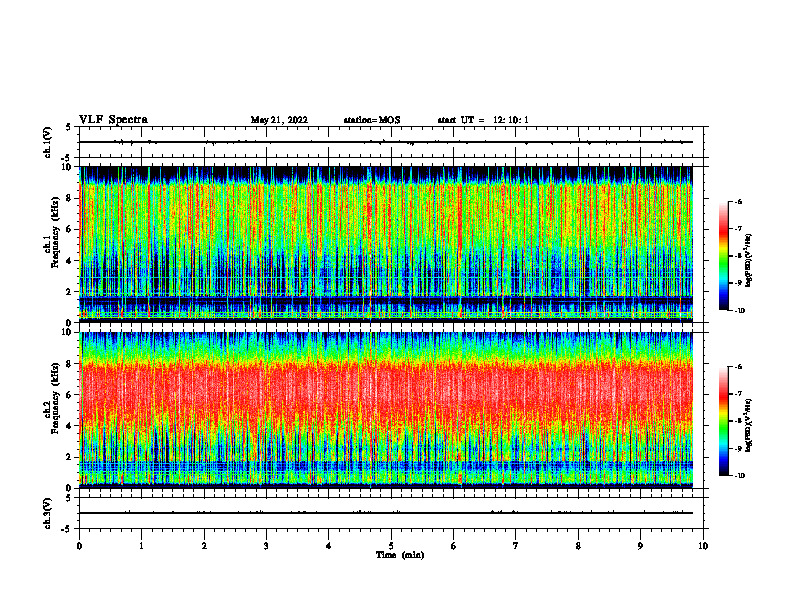Click time axis tick label "7"

516,546
